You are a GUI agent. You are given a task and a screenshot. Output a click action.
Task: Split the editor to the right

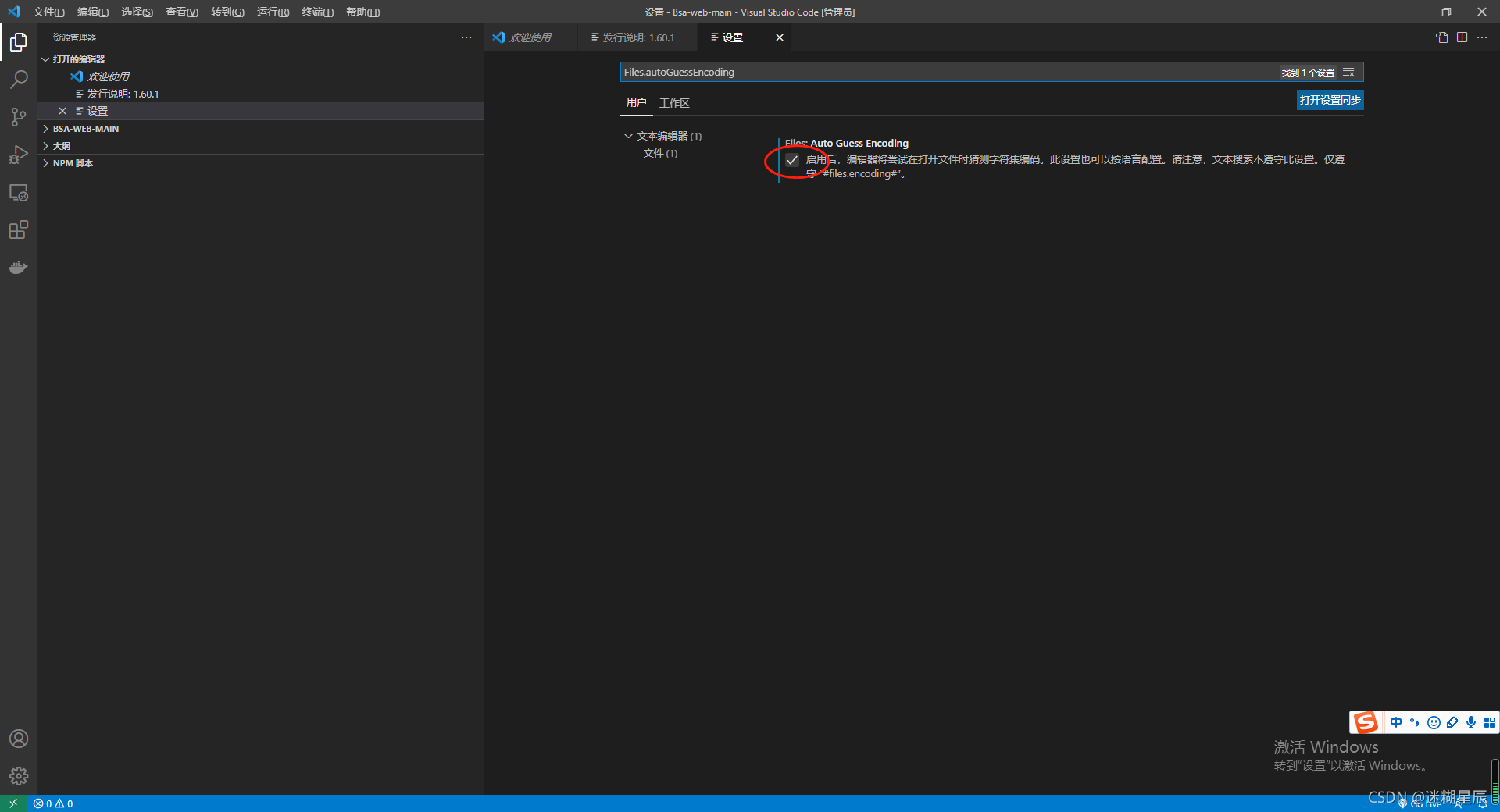1462,37
